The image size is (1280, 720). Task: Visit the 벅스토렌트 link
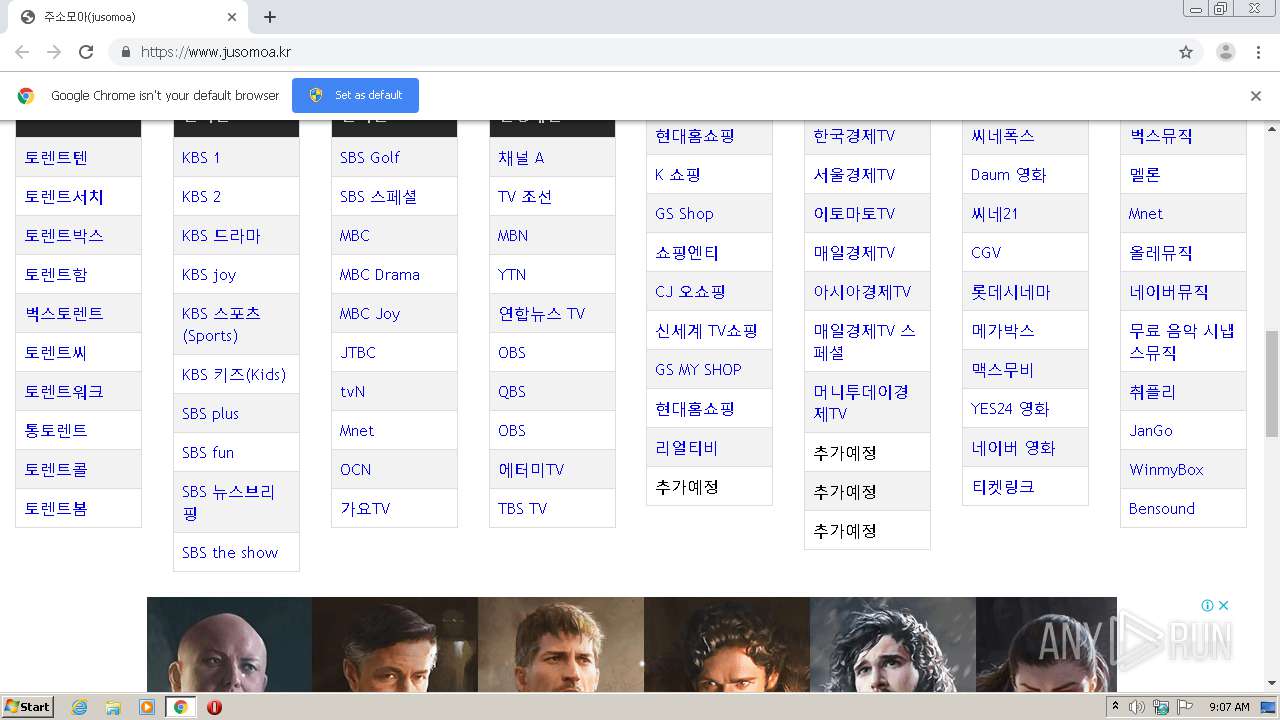coord(64,314)
